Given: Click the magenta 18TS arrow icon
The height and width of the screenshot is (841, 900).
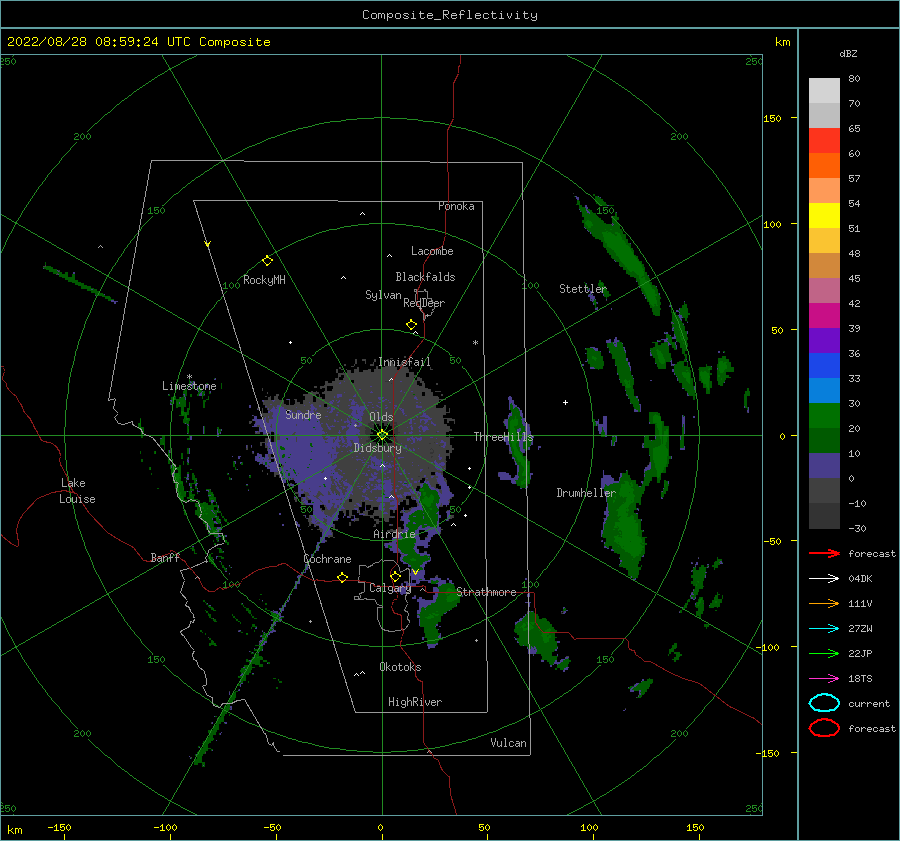Looking at the screenshot, I should coord(824,679).
